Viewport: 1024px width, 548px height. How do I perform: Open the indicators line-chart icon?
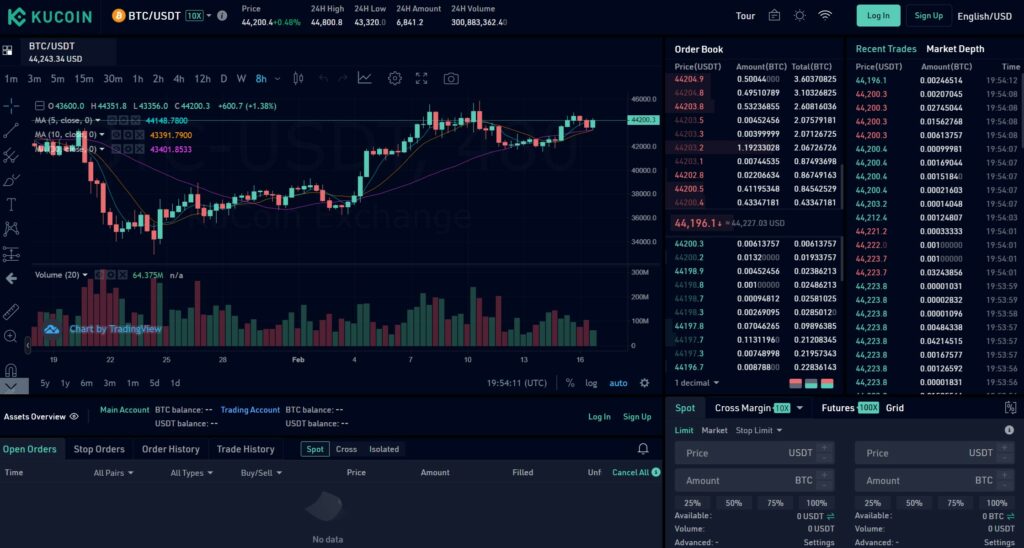tap(365, 79)
